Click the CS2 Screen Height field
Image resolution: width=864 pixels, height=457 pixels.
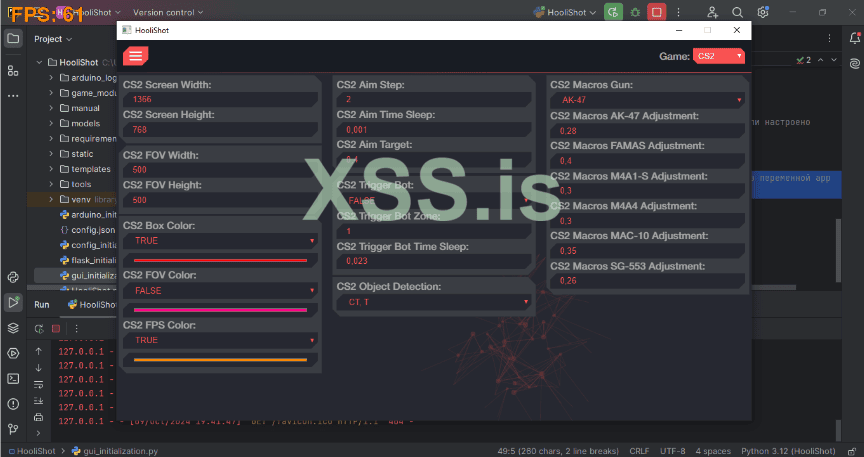click(x=220, y=130)
